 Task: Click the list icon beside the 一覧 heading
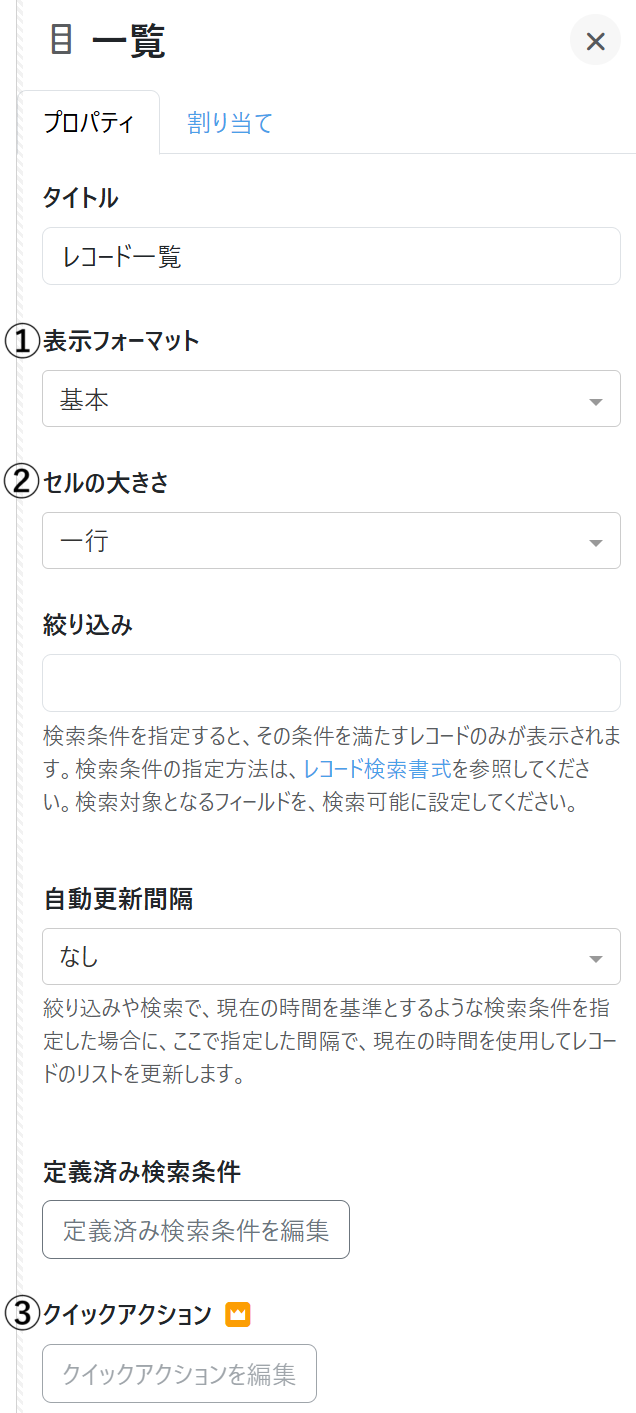tap(62, 41)
